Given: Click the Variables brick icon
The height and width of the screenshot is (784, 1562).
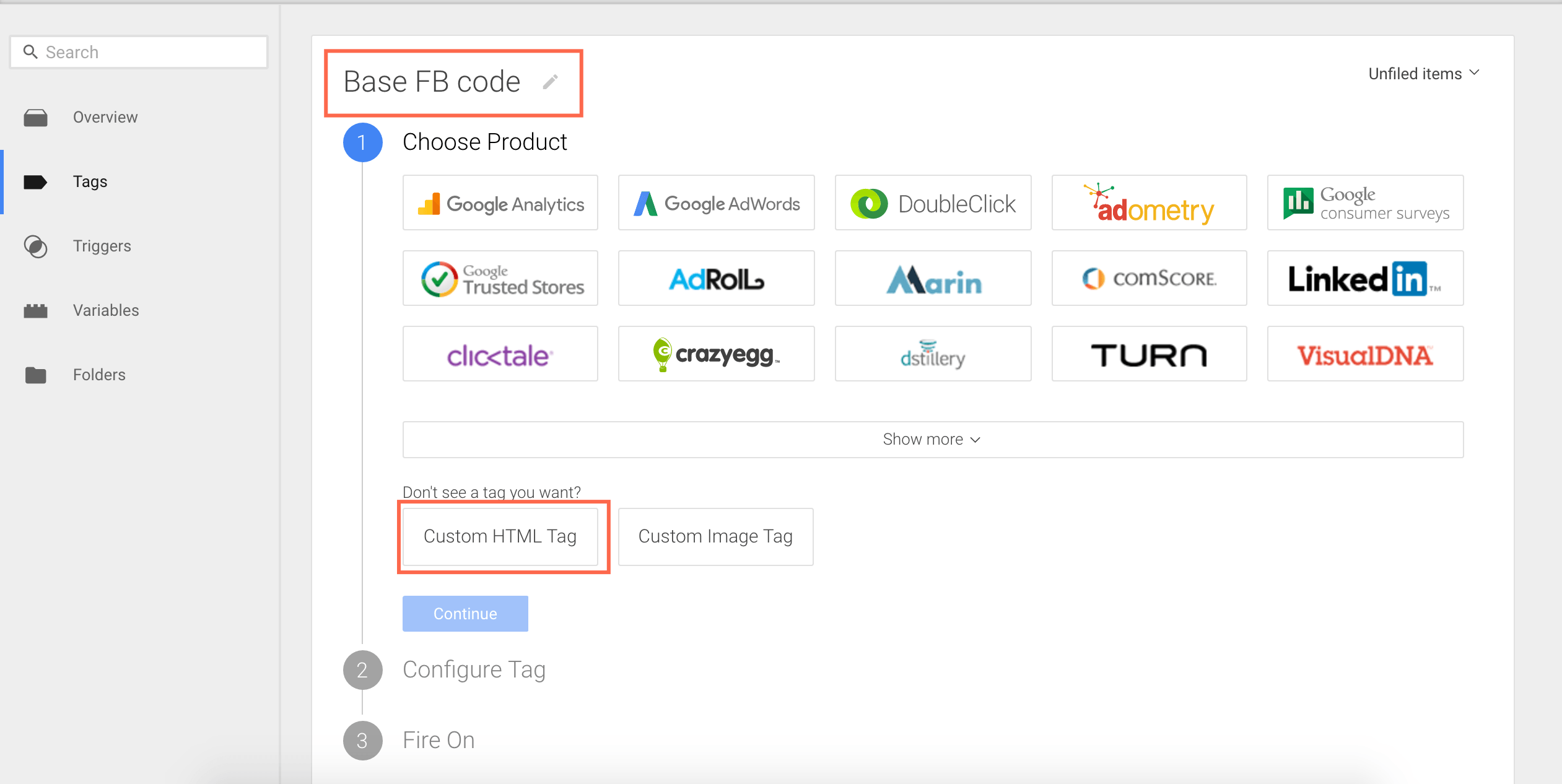Looking at the screenshot, I should [35, 310].
